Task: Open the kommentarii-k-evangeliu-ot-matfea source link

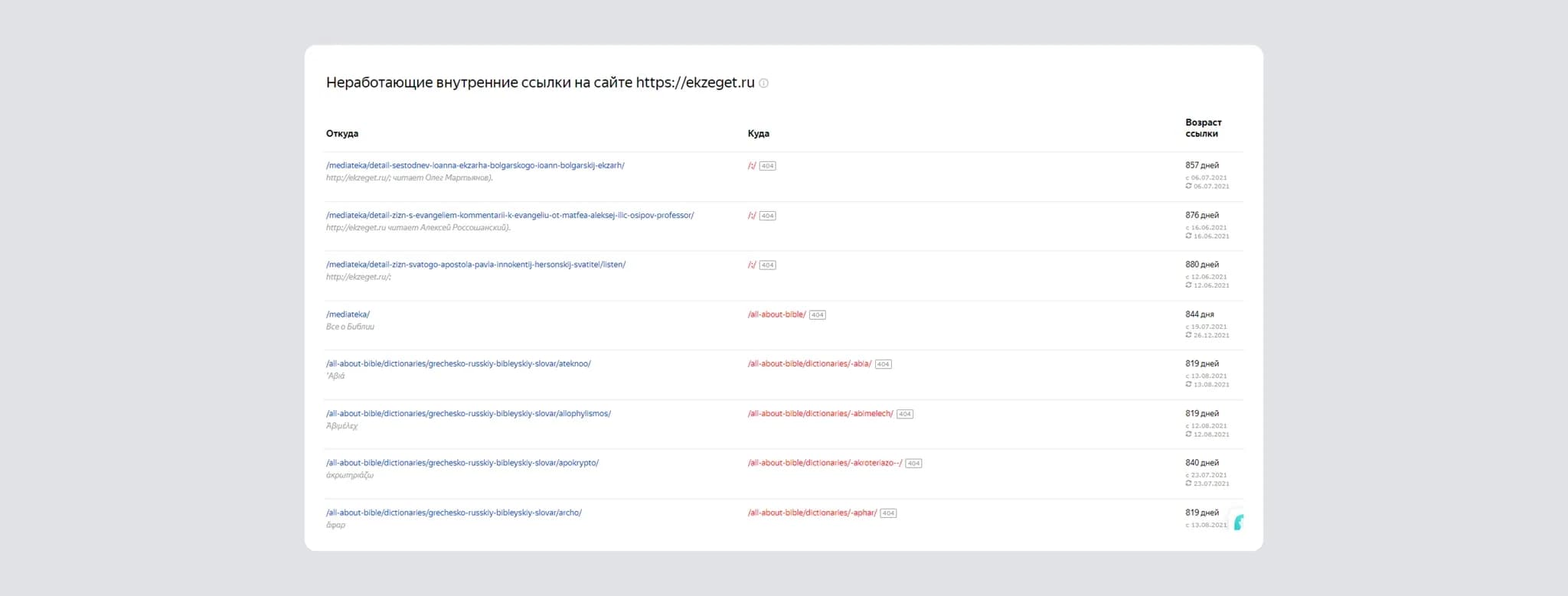Action: (x=510, y=215)
